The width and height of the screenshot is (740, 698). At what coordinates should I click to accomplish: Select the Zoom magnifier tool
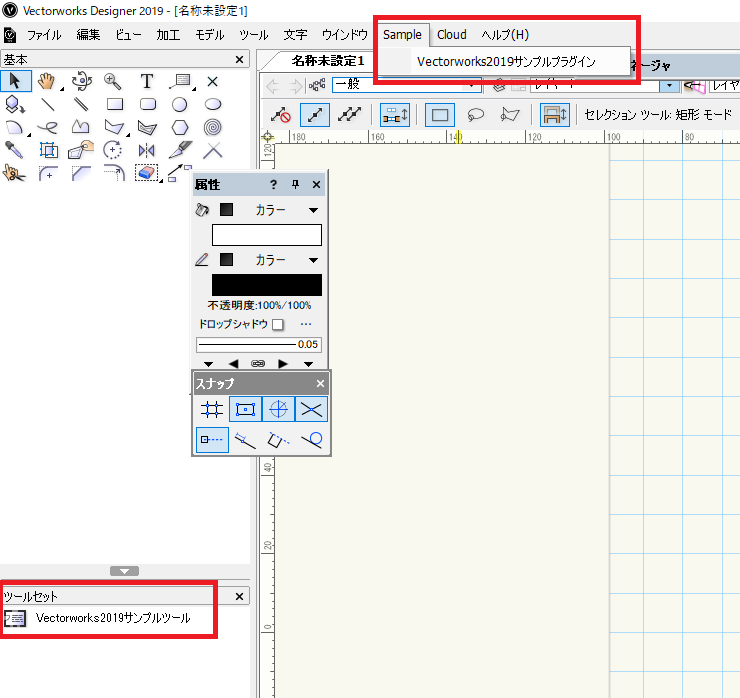[113, 81]
